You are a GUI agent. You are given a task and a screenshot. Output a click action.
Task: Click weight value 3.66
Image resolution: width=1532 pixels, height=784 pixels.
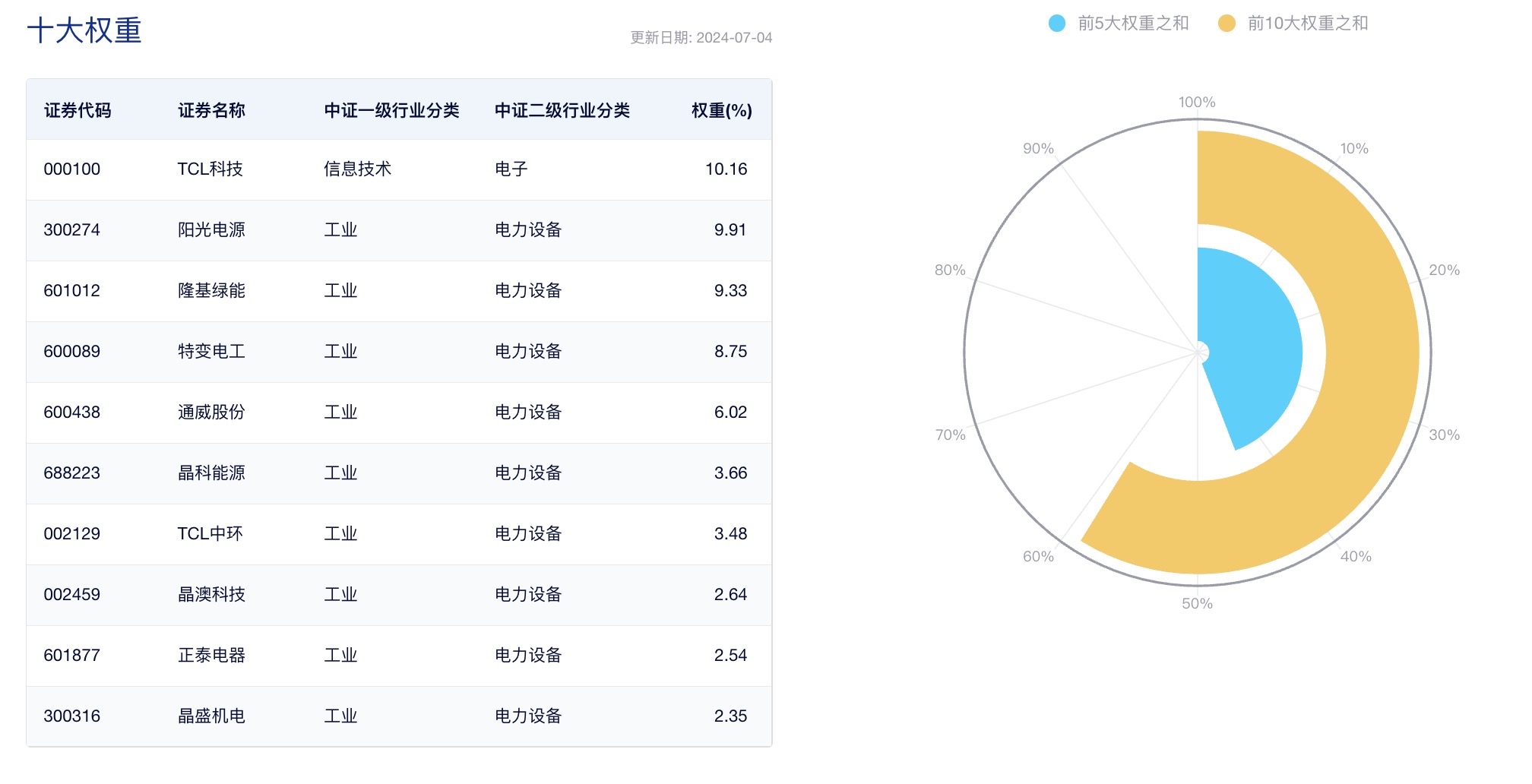click(x=730, y=473)
